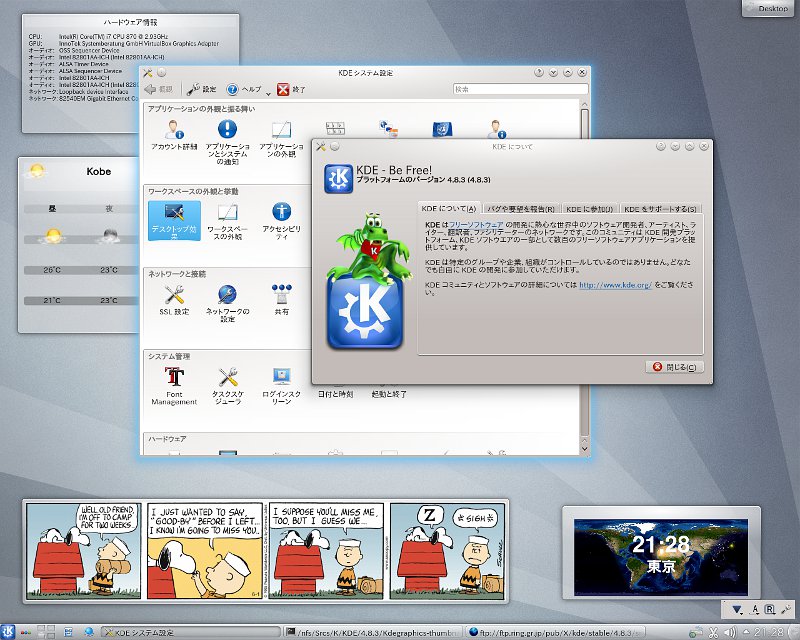Click scrollbar down arrow in System Settings
800x640 pixels.
(x=585, y=449)
